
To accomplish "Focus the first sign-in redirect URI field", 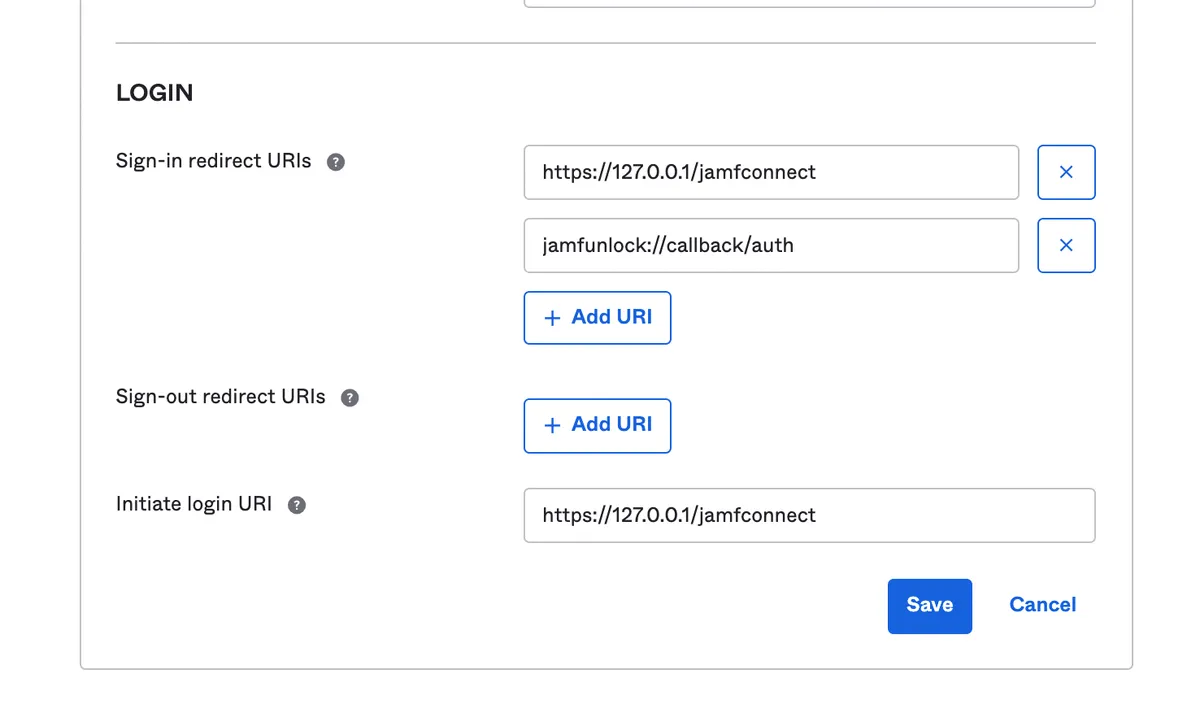I will tap(770, 172).
